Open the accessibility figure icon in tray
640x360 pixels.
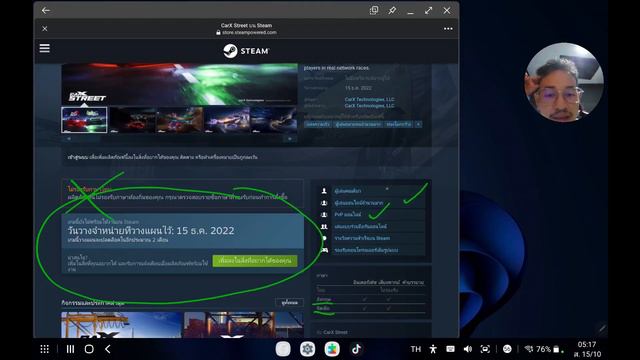pyautogui.click(x=433, y=349)
